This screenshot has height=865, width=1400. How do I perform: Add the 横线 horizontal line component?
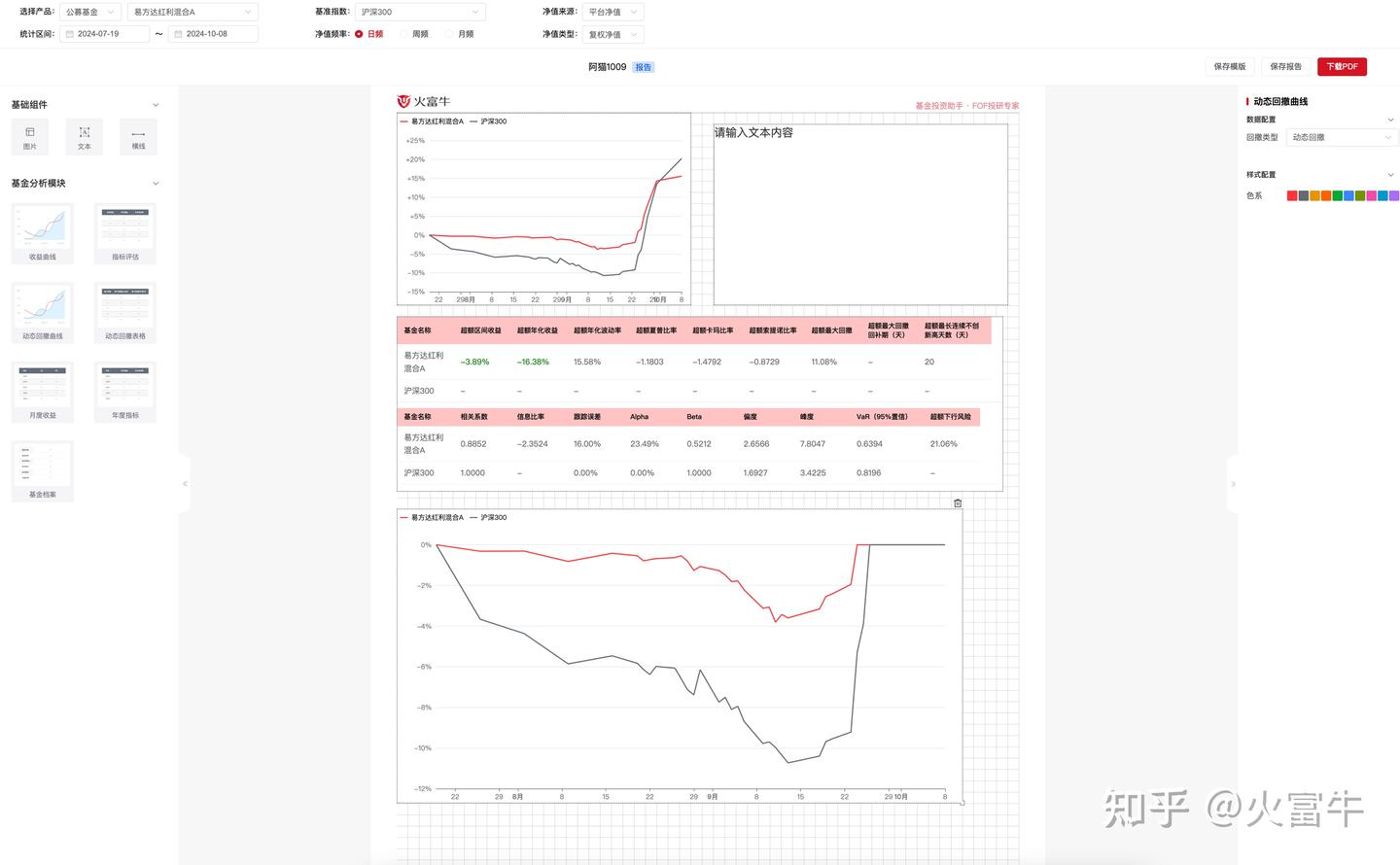pyautogui.click(x=138, y=137)
